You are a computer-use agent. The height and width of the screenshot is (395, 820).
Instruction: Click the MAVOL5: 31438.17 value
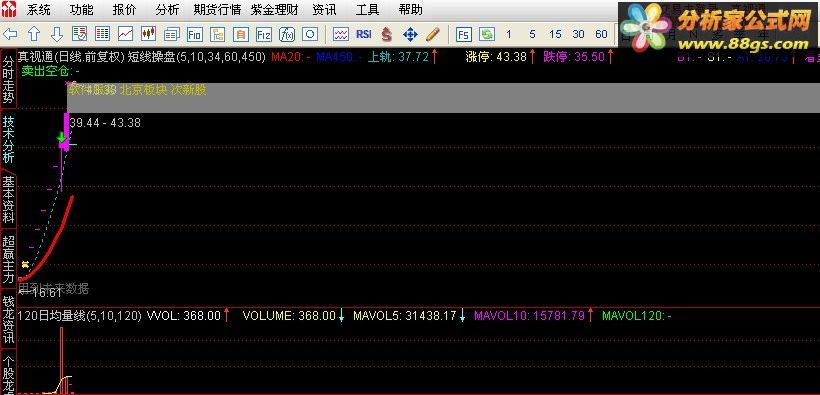click(x=405, y=315)
